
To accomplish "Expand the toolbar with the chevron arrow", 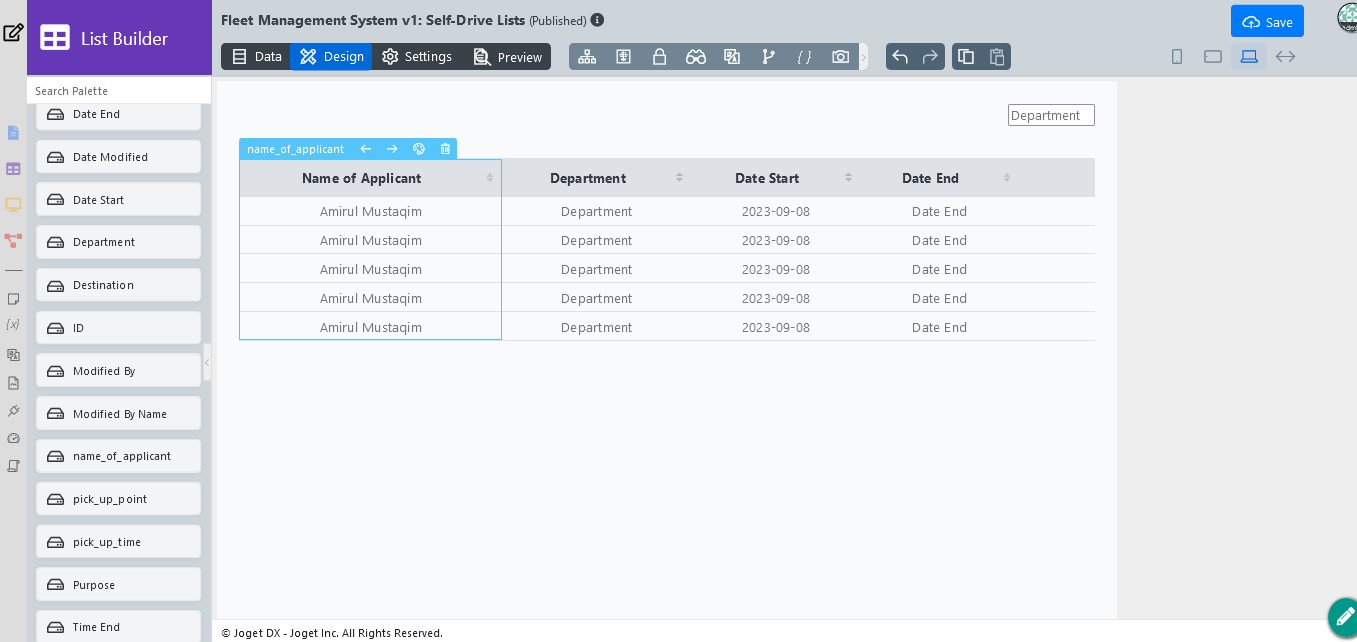I will tap(864, 57).
